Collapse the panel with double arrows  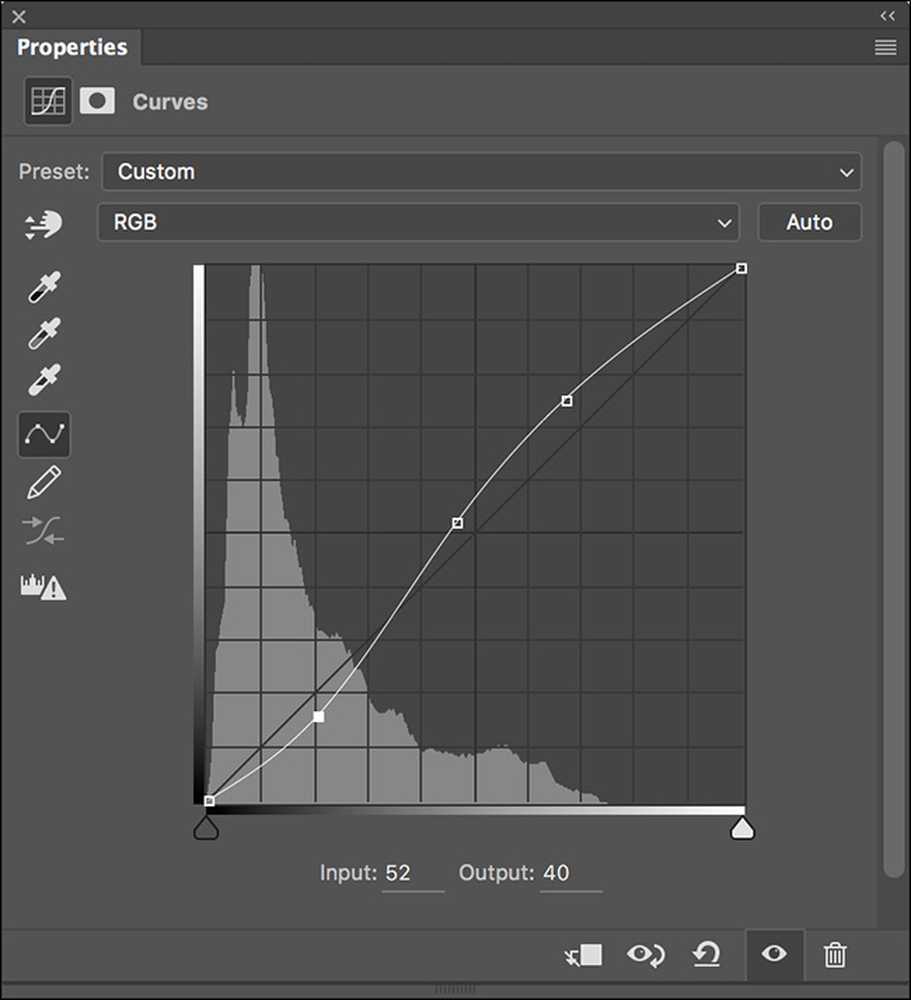click(x=887, y=16)
